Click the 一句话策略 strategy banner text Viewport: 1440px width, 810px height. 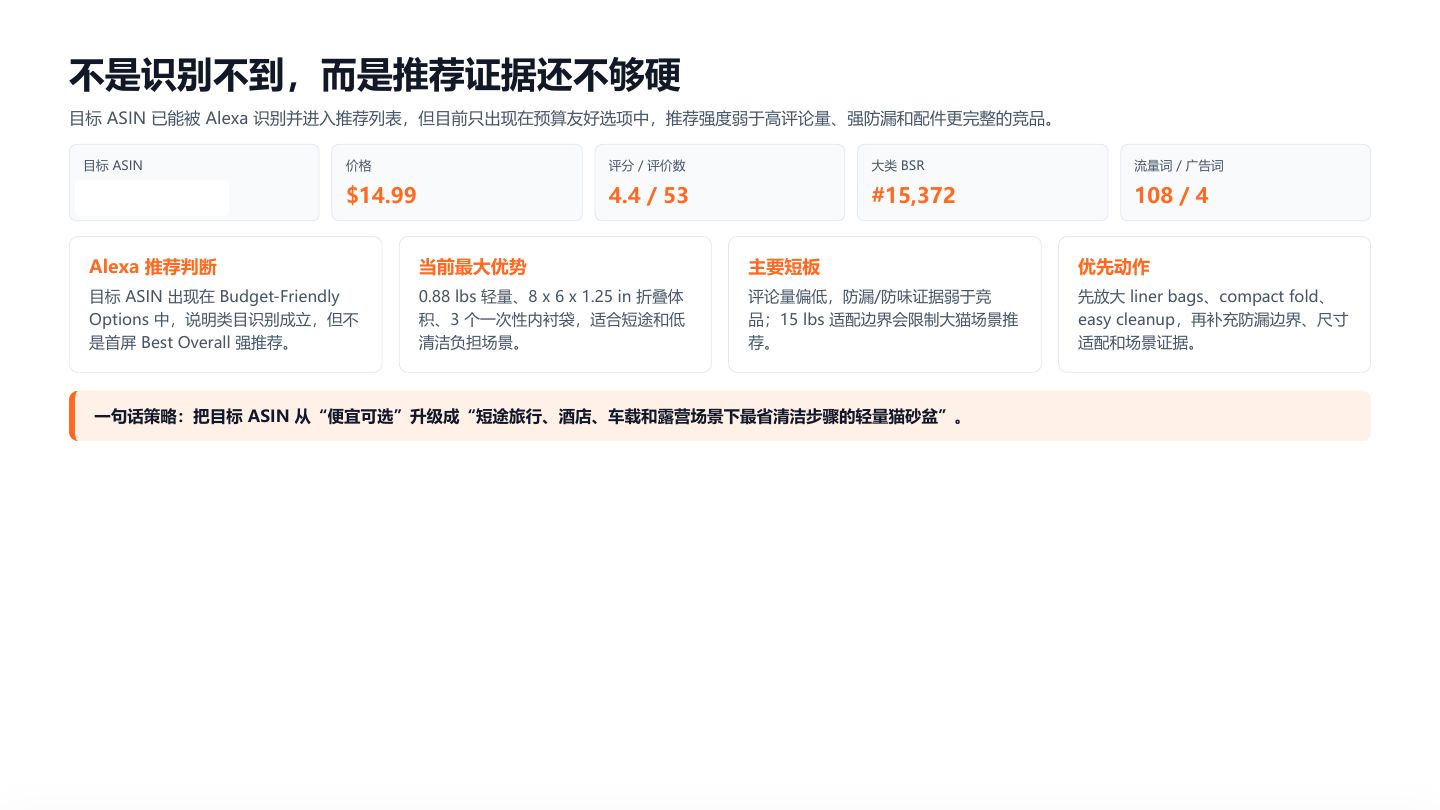(529, 417)
